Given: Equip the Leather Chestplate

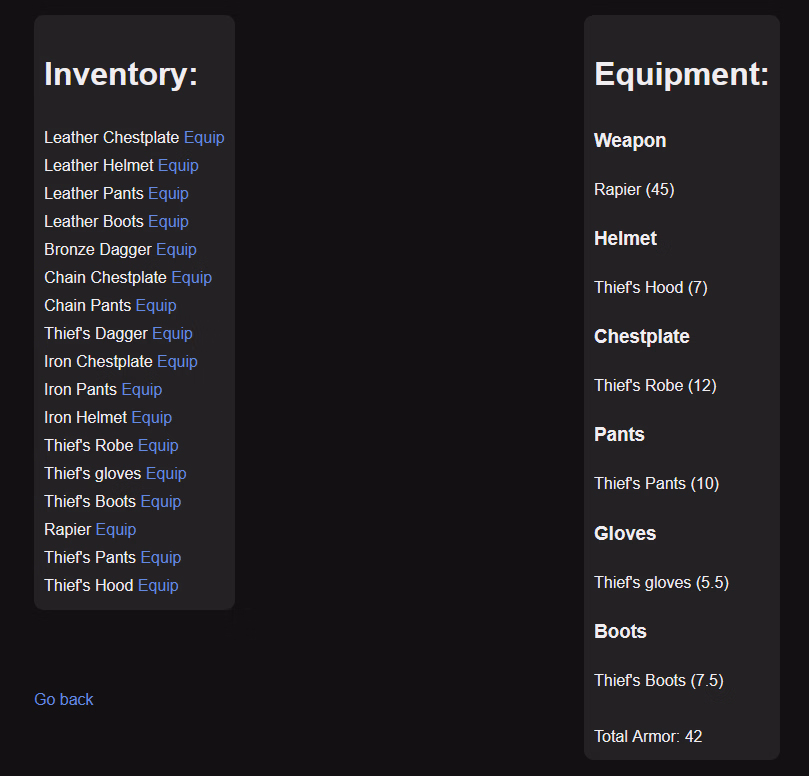Looking at the screenshot, I should click(x=204, y=138).
